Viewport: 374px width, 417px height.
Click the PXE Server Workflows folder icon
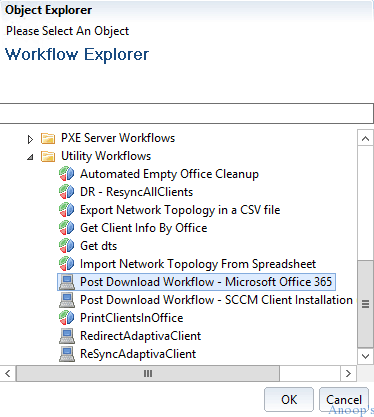coord(48,138)
